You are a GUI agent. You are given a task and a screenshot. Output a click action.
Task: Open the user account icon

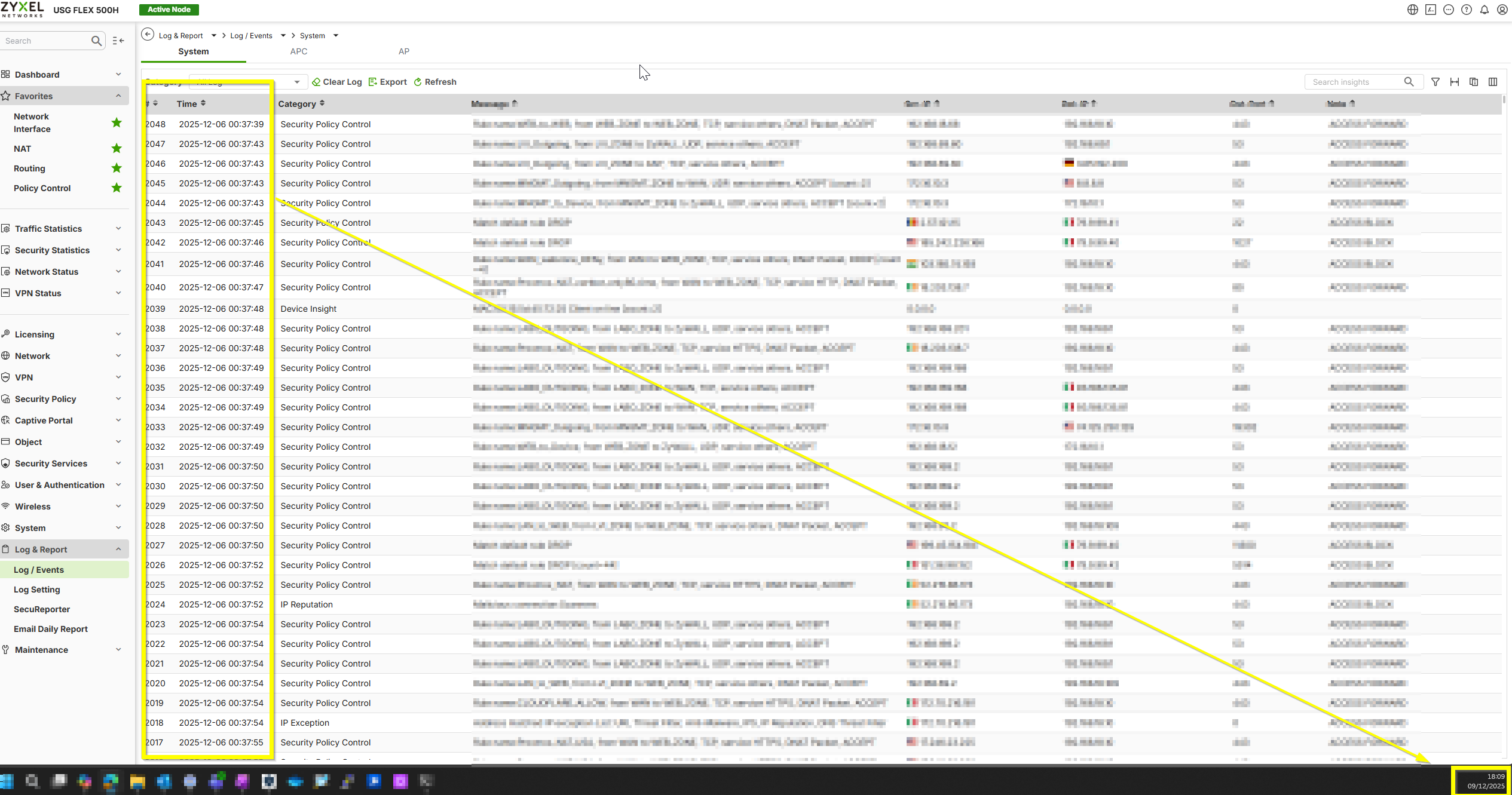pyautogui.click(x=1502, y=10)
